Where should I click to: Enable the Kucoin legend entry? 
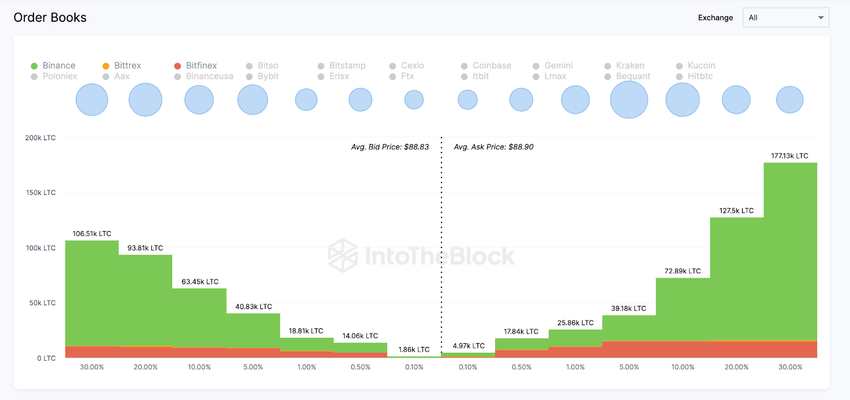point(702,66)
